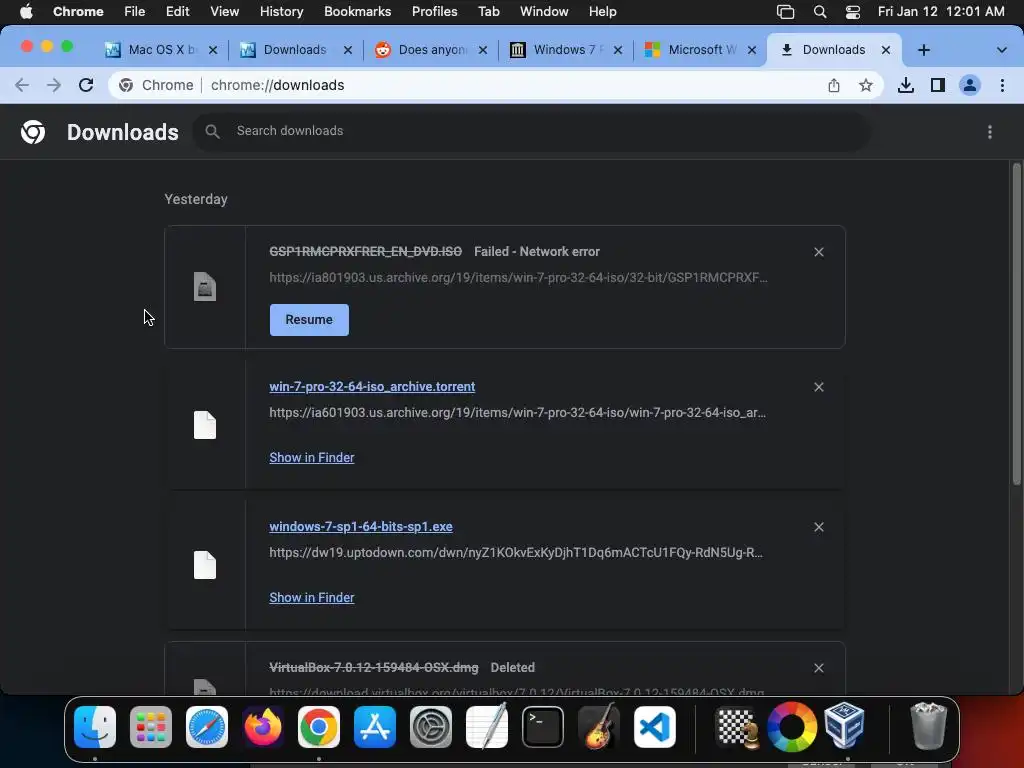Click the share icon in address bar
This screenshot has width=1024, height=768.
[x=833, y=85]
